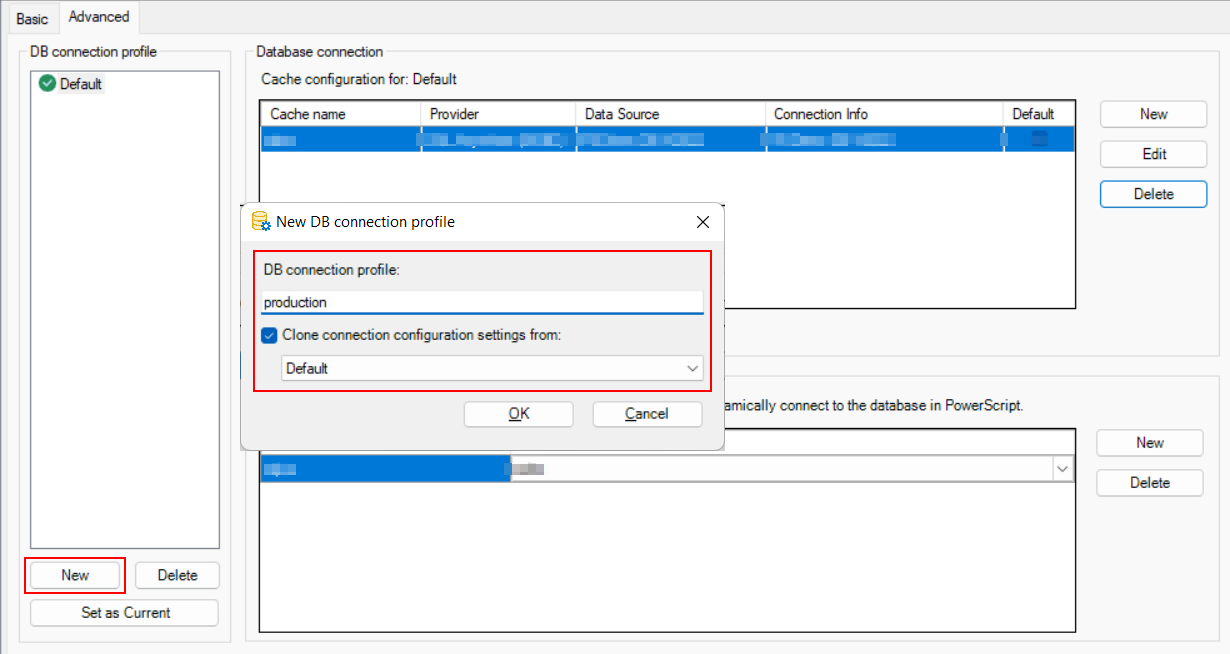Click Edit for the cache configuration
Screen dimensions: 1230x654
coord(1153,154)
